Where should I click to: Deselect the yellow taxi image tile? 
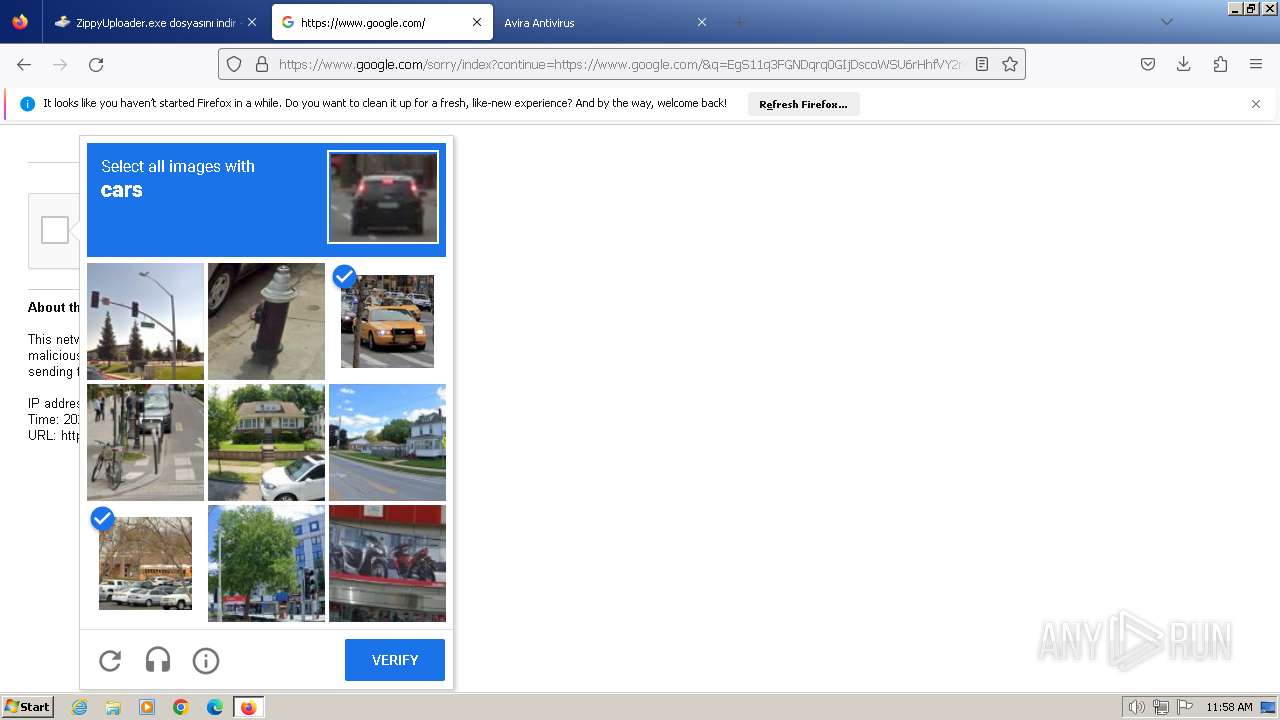pyautogui.click(x=387, y=321)
